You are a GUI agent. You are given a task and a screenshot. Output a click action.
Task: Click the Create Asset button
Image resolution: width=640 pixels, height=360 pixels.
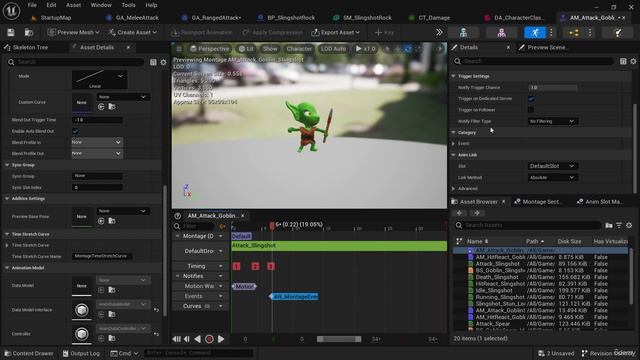click(x=133, y=32)
